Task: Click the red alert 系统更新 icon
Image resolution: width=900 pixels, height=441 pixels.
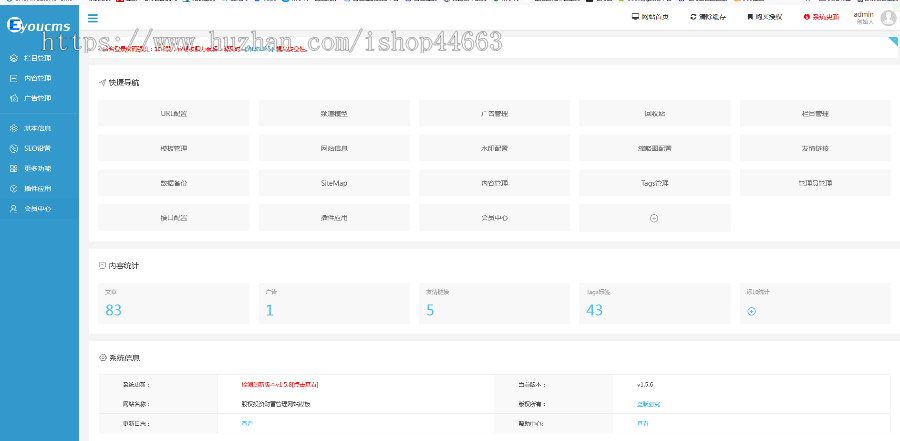Action: (806, 17)
